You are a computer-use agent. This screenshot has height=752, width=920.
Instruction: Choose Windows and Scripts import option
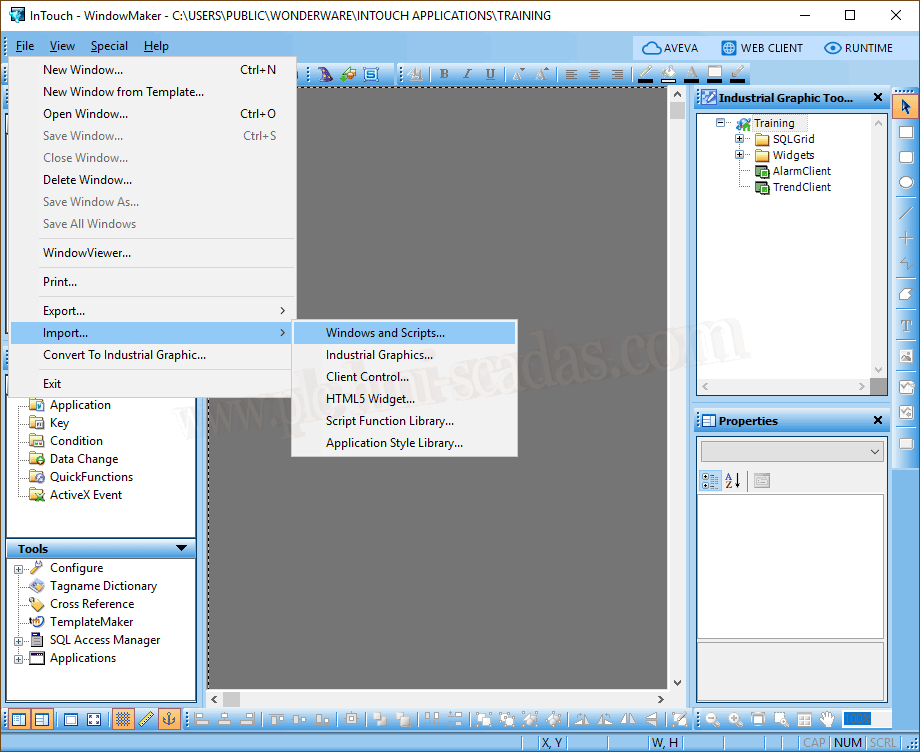(385, 333)
